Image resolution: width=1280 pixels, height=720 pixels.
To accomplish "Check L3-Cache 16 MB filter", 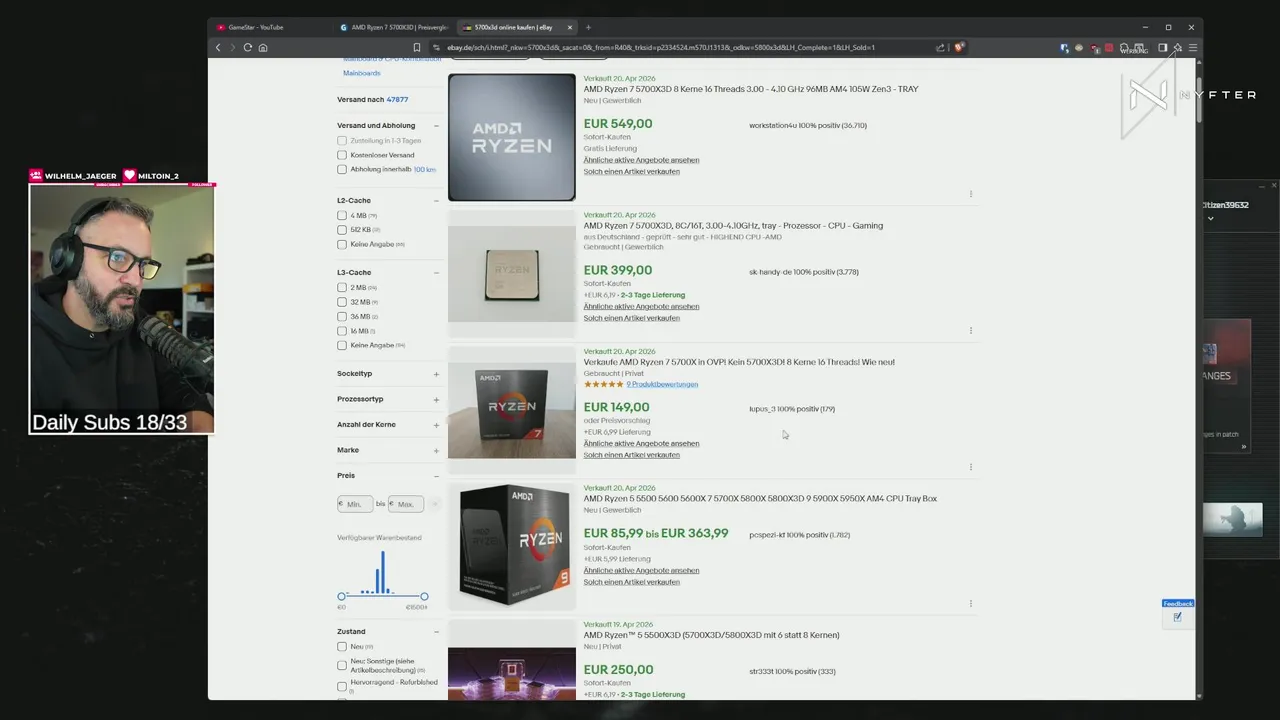I will tap(342, 330).
